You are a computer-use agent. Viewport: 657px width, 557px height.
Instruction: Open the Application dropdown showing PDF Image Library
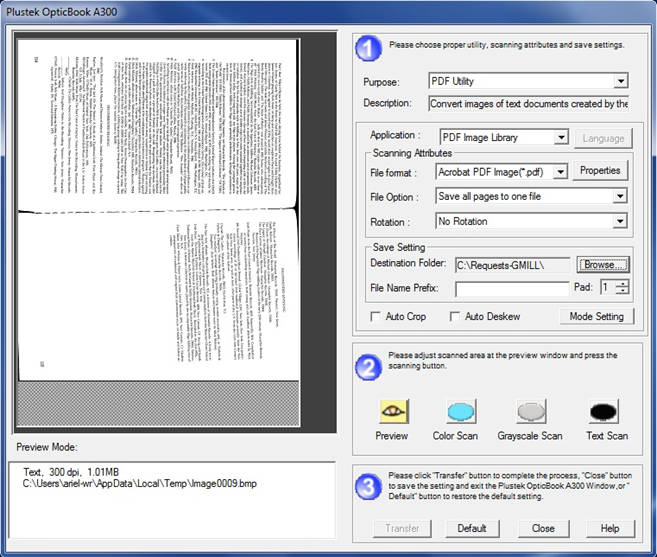click(504, 137)
